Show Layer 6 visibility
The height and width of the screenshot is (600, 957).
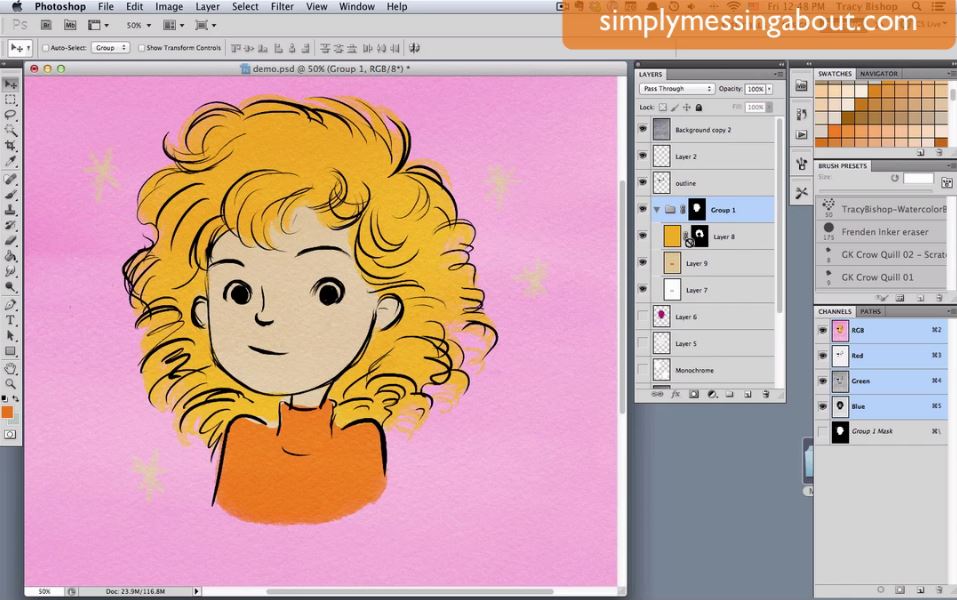tap(643, 315)
